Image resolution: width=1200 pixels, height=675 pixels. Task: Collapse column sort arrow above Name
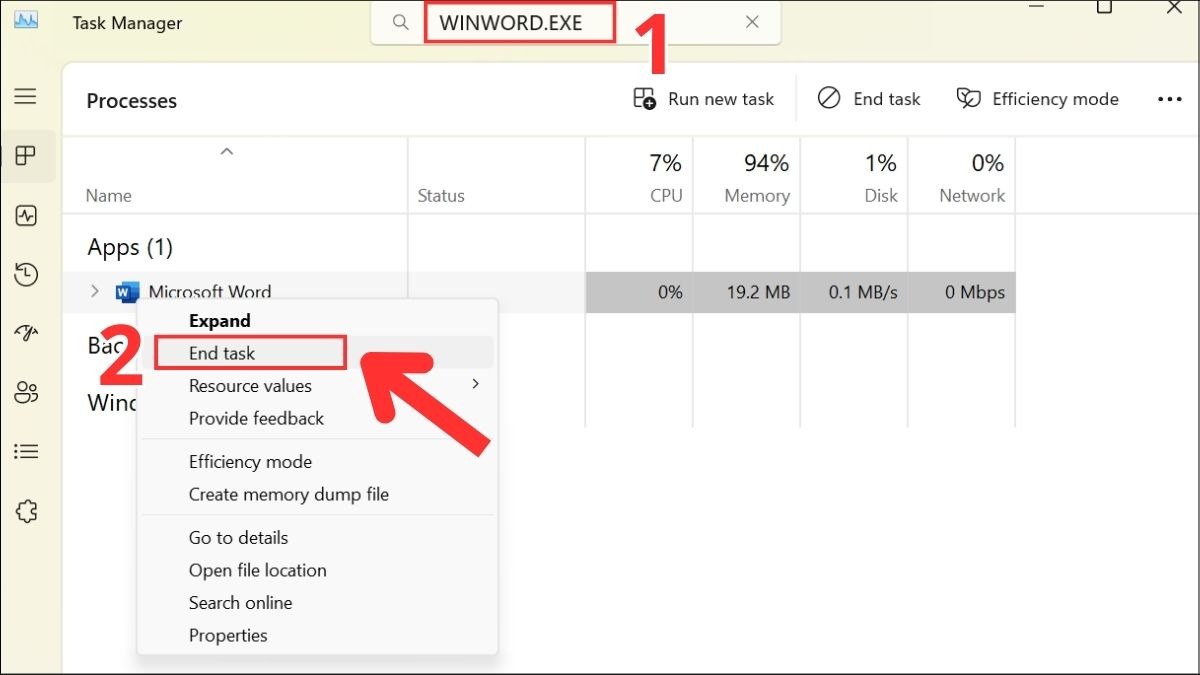227,152
